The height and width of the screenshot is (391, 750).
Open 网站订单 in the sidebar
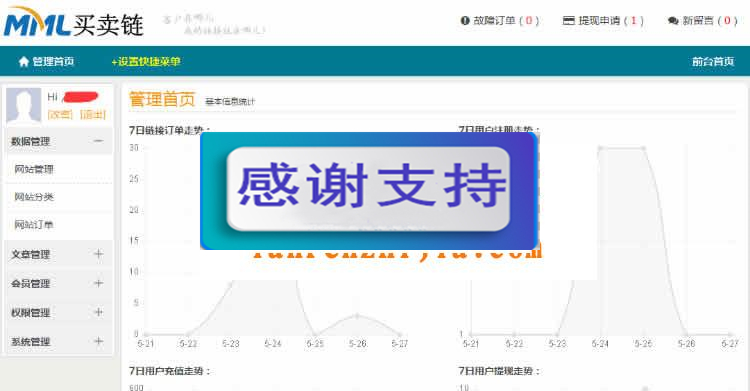(x=34, y=224)
